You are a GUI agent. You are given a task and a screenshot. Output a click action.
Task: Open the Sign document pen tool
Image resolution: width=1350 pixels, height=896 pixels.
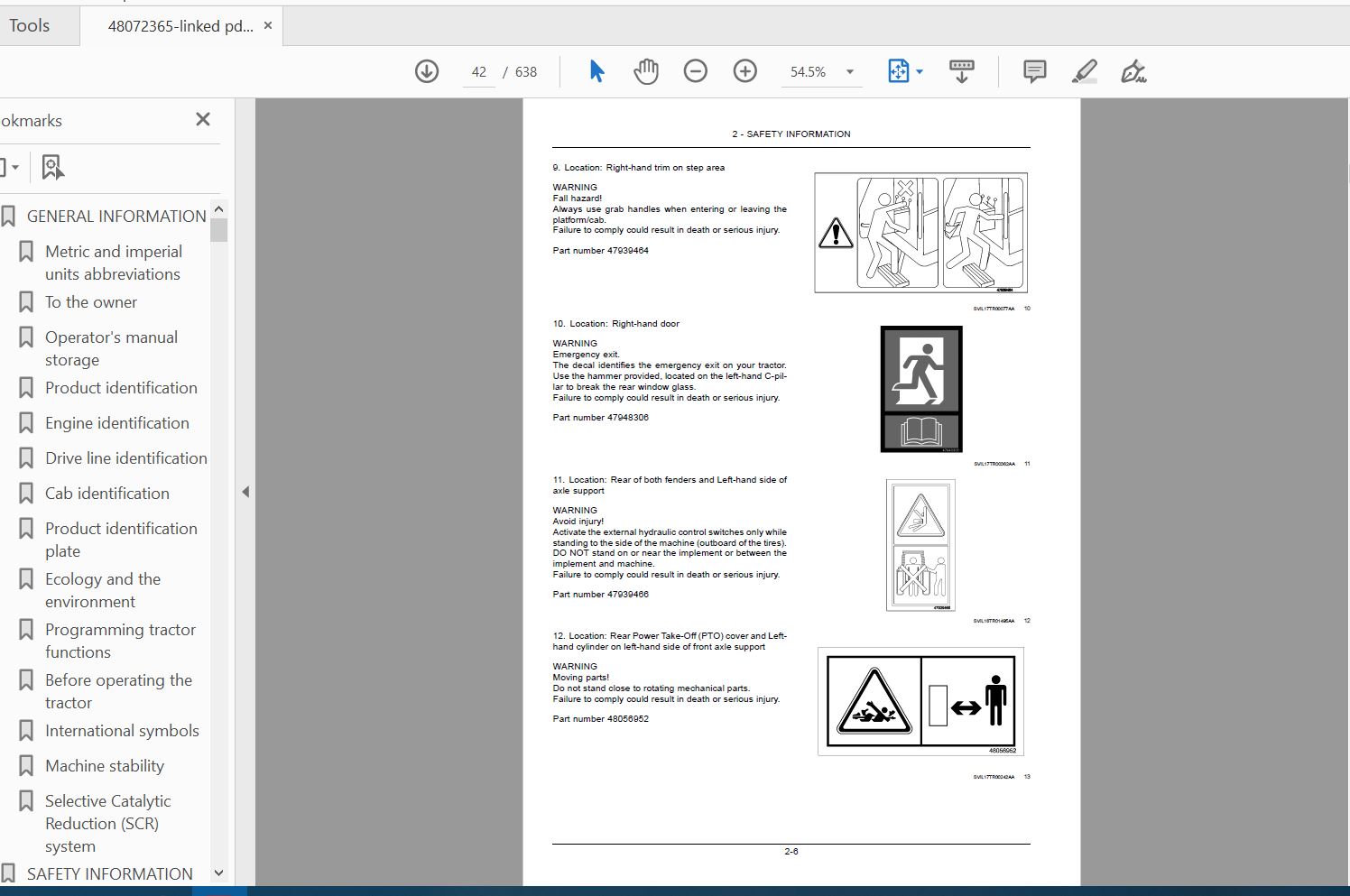click(1133, 71)
